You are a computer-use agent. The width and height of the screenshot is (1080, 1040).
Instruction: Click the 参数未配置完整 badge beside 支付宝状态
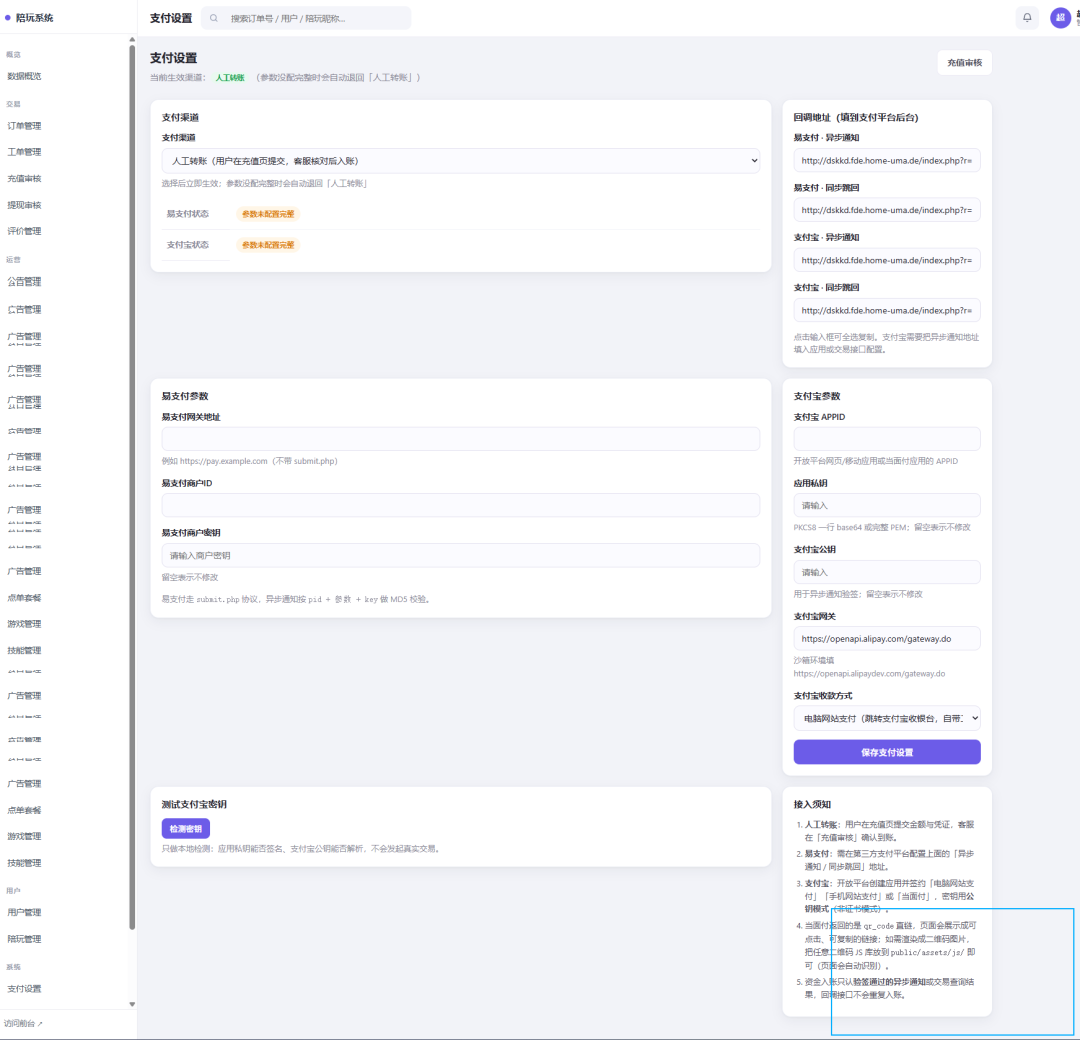coord(268,245)
